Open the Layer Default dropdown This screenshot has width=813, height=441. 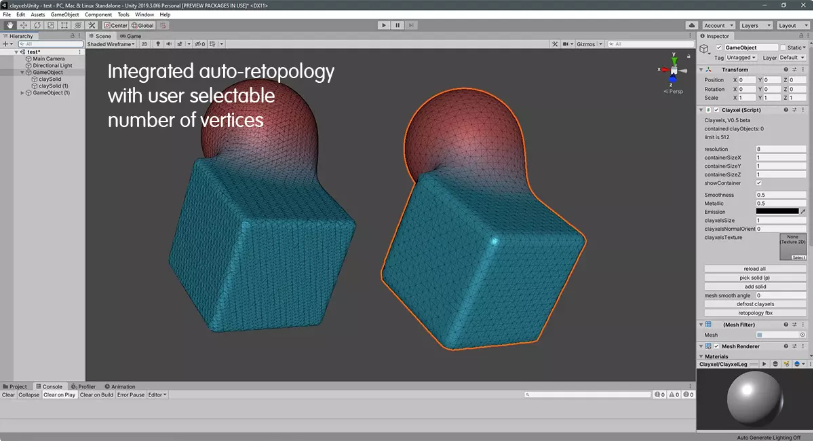[x=791, y=58]
